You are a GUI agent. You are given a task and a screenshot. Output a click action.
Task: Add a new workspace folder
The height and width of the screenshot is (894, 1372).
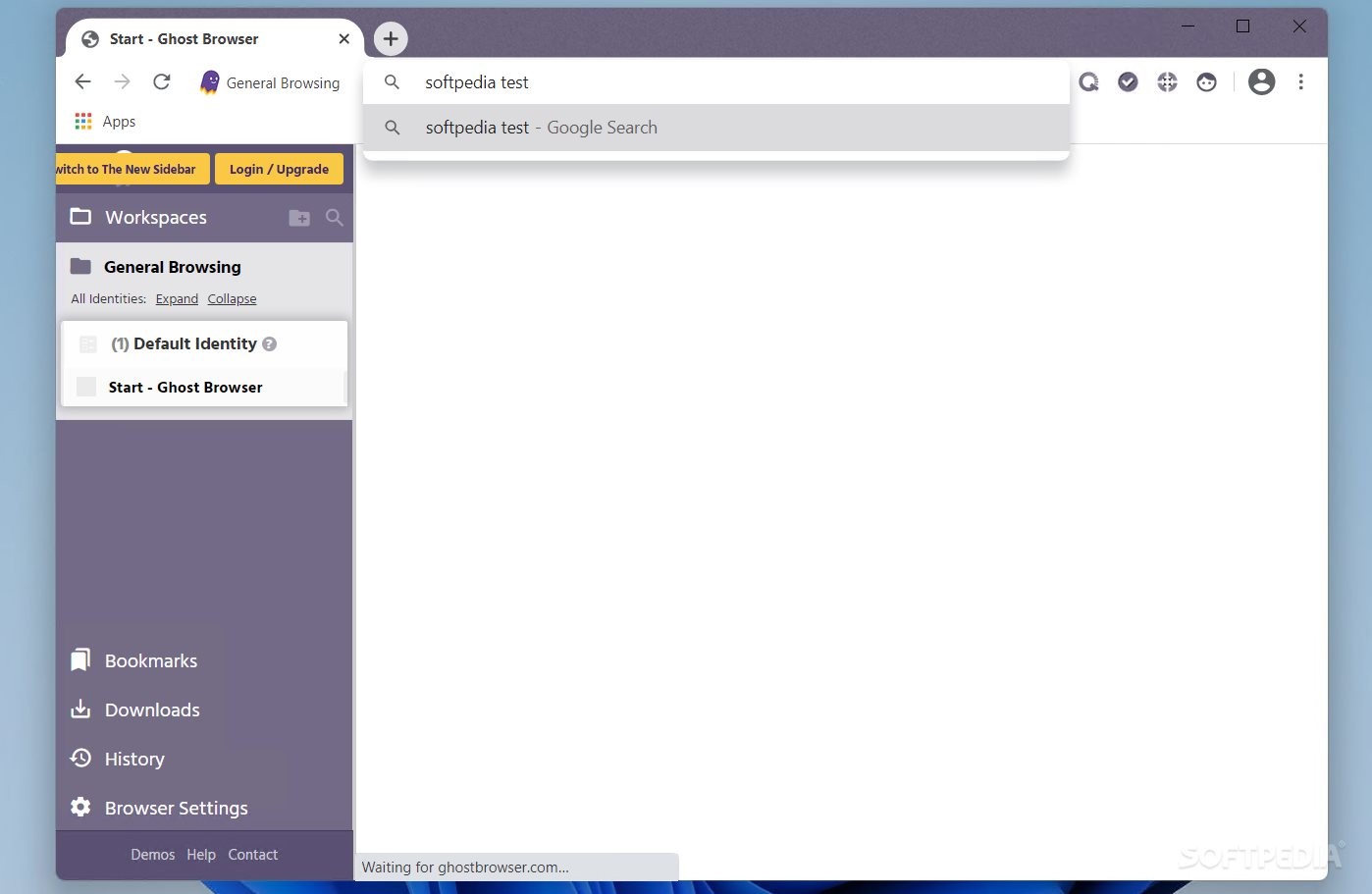pos(299,218)
